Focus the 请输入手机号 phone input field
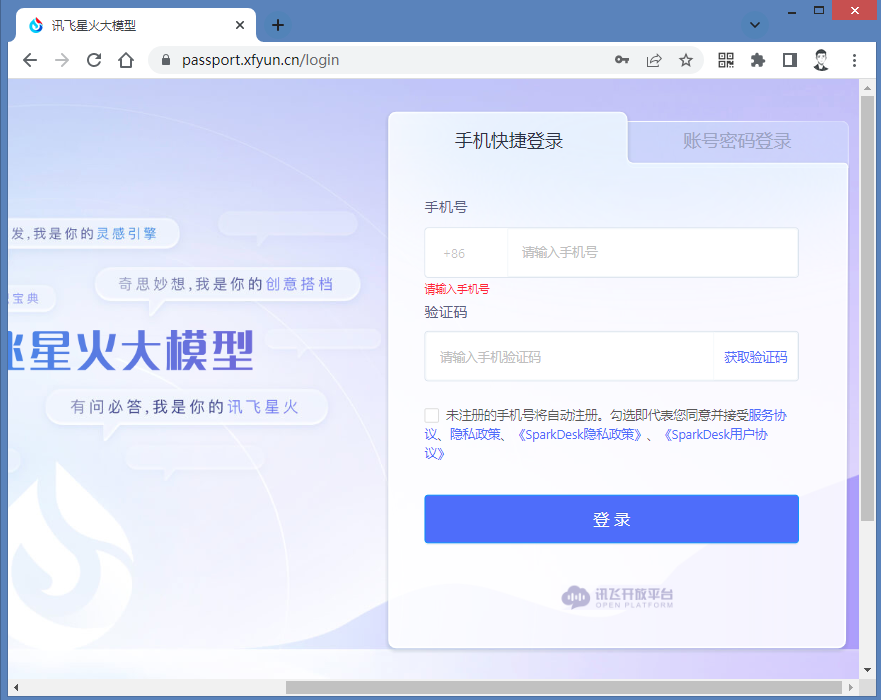881x700 pixels. [x=650, y=253]
